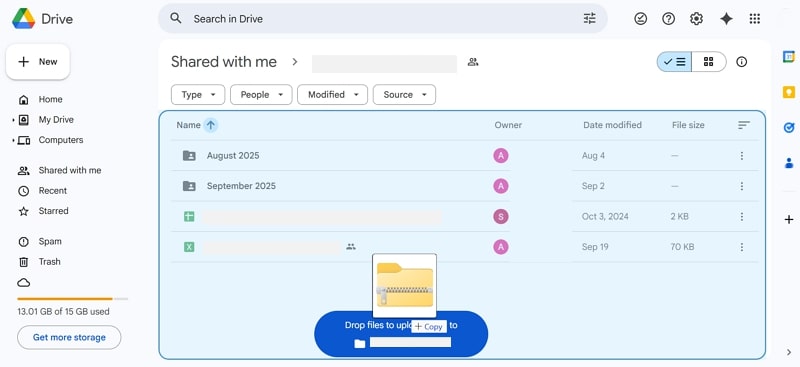Open more actions for Oct 3, 2024 file
The width and height of the screenshot is (800, 367).
tap(742, 216)
